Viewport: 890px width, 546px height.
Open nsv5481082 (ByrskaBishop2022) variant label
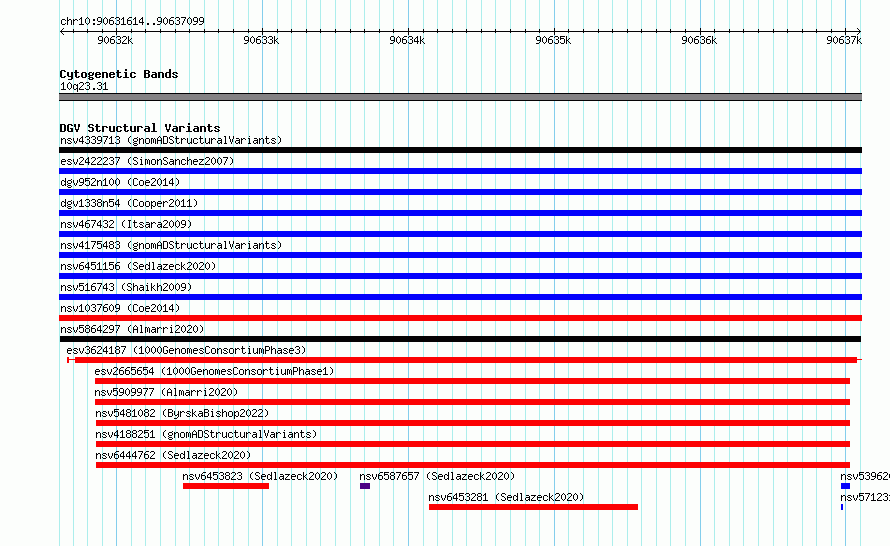coord(182,413)
